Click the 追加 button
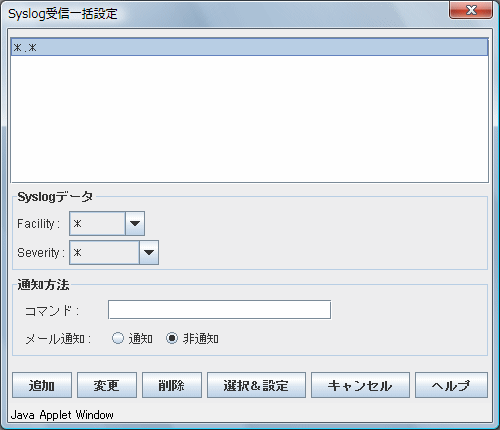 (42, 385)
